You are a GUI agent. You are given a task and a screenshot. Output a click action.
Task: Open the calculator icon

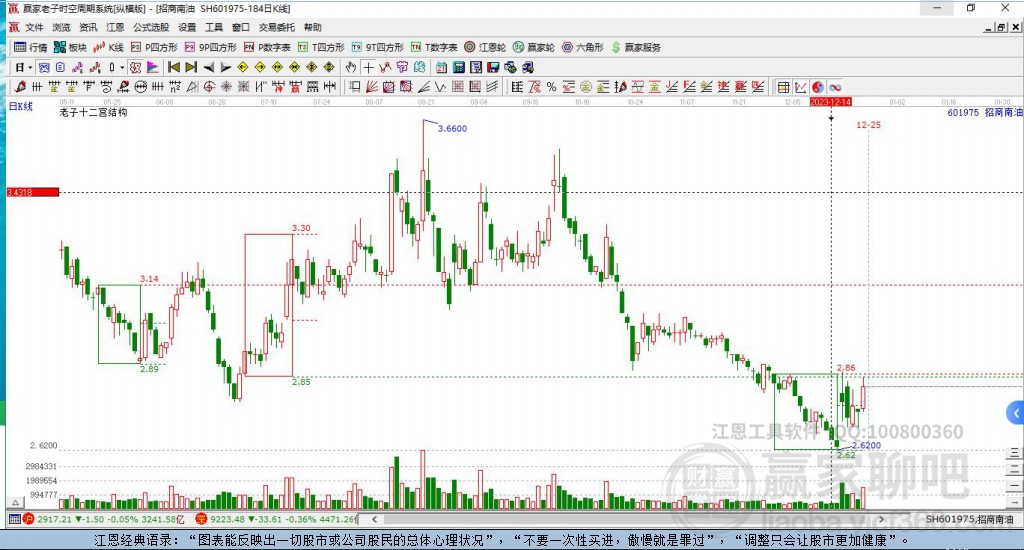coord(459,67)
